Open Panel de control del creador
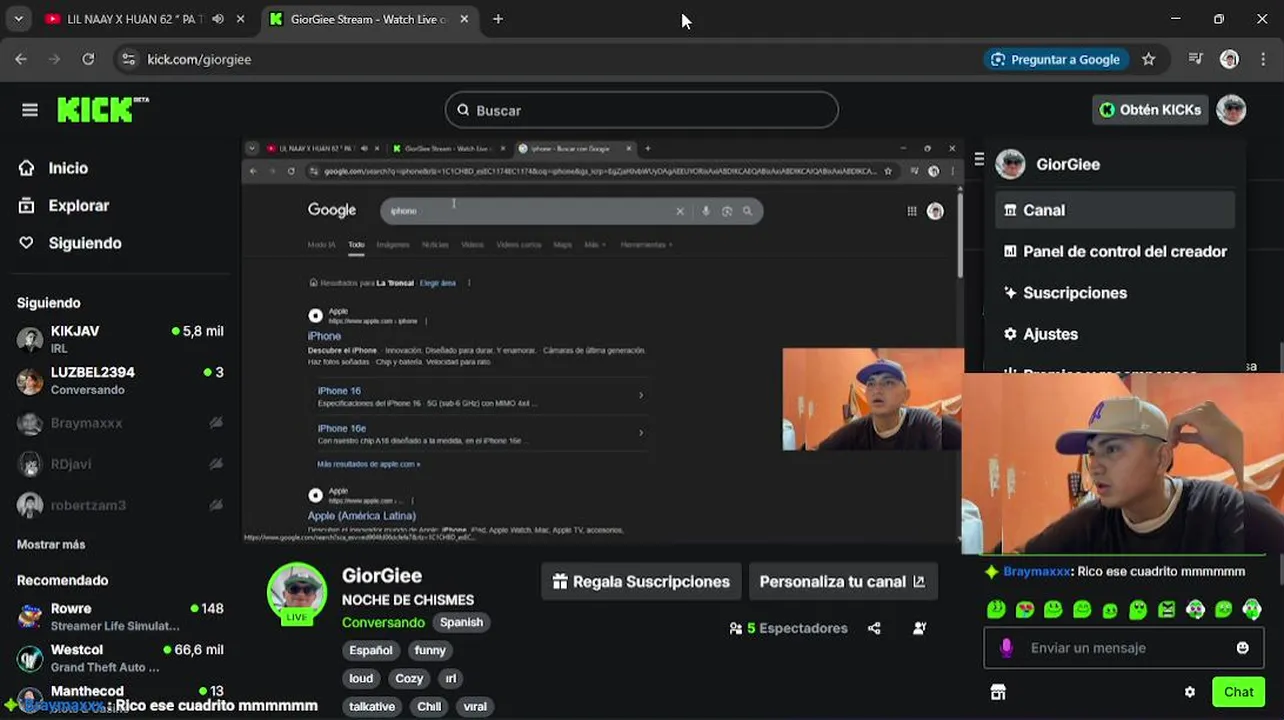The image size is (1284, 720). coord(1115,251)
